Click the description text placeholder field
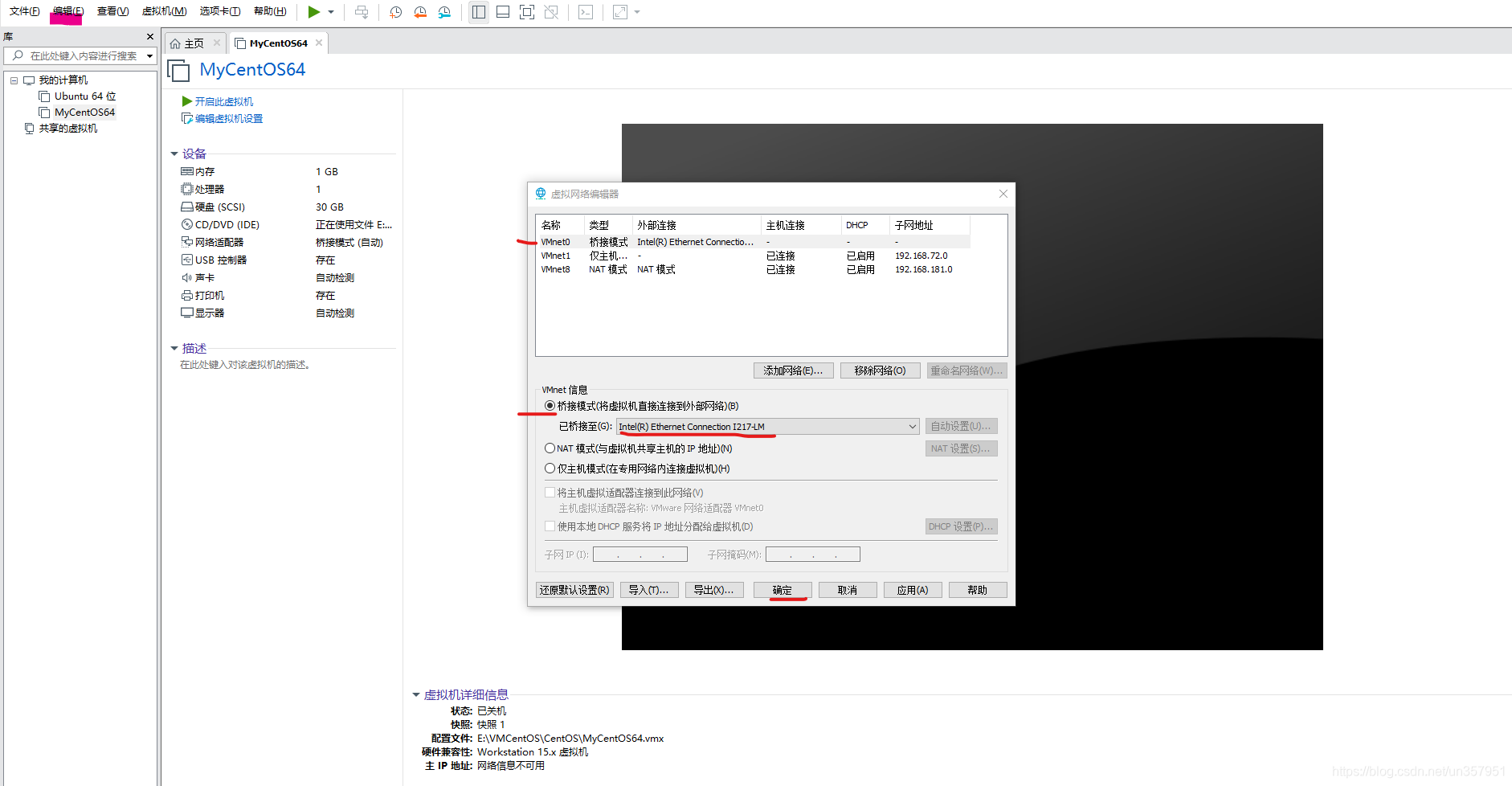1512x786 pixels. coord(245,365)
